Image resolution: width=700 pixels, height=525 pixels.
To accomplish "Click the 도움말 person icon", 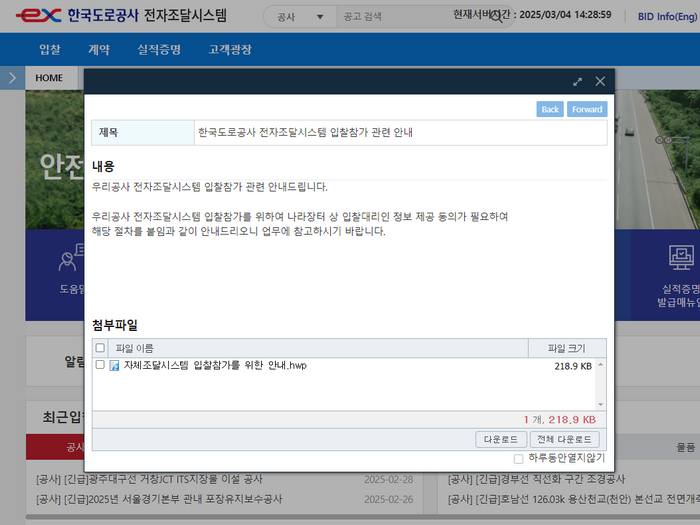I will 68,261.
